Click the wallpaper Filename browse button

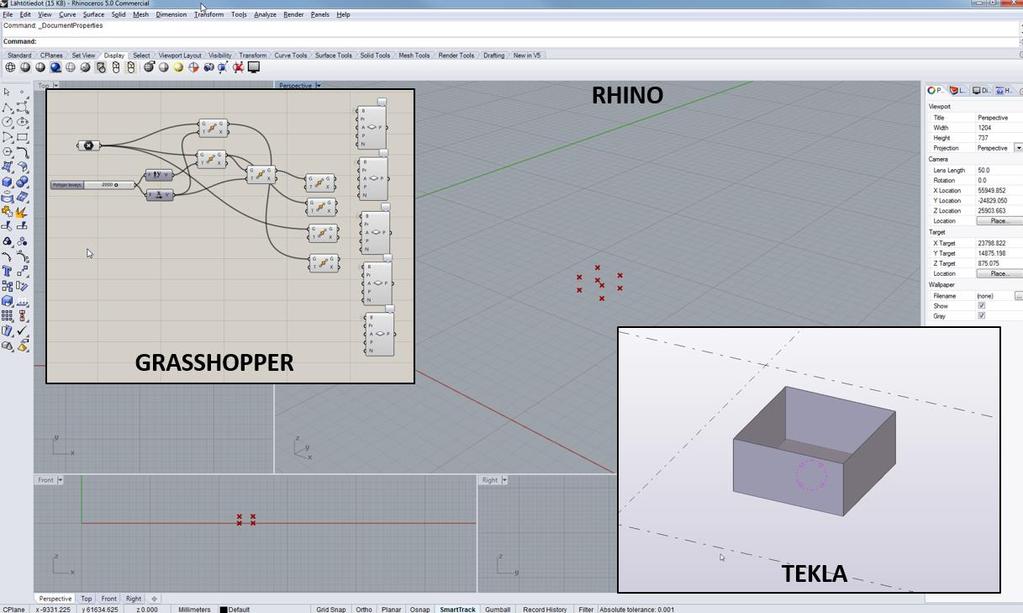coord(1018,296)
